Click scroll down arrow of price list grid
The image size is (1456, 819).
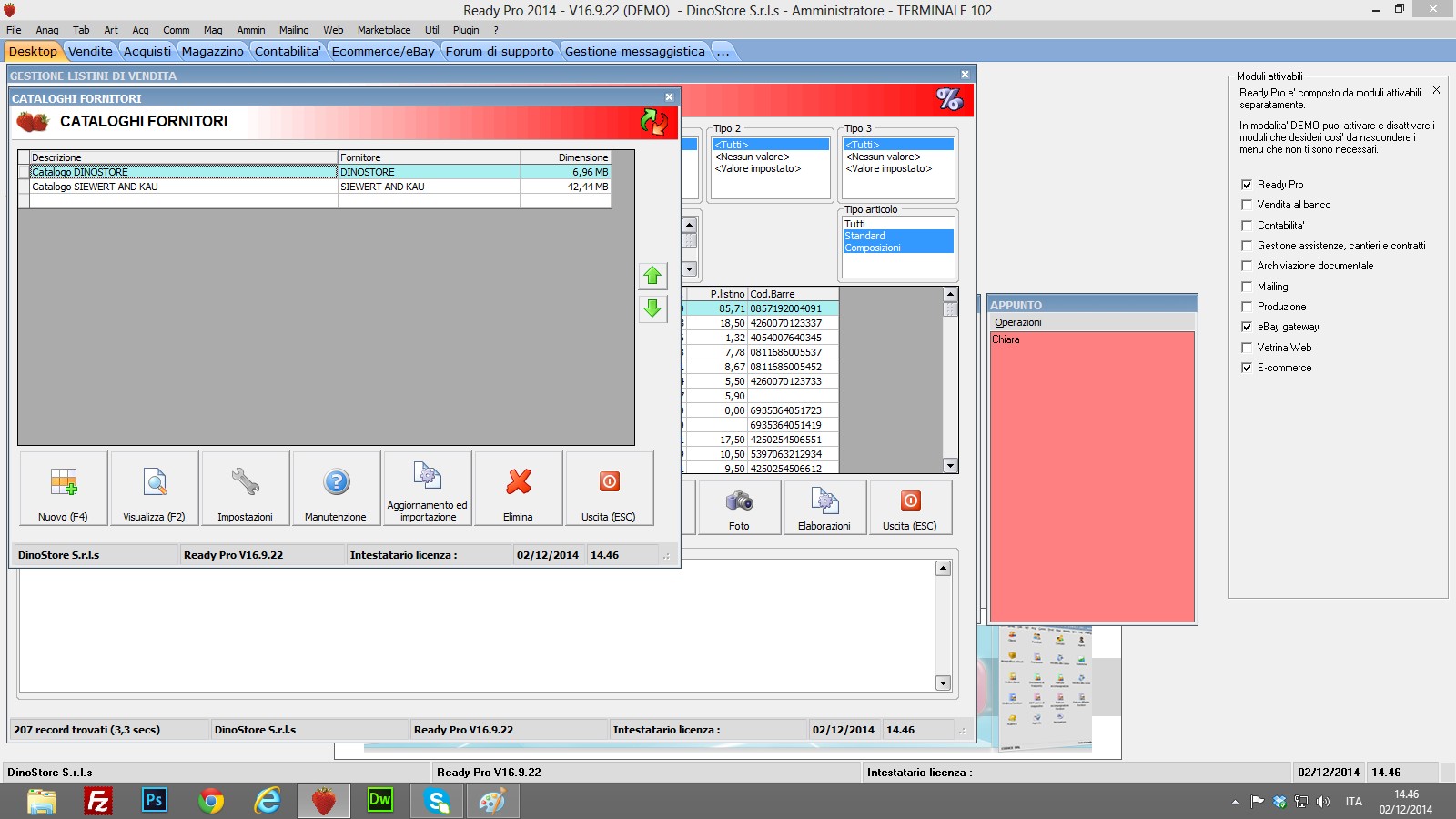tap(950, 466)
